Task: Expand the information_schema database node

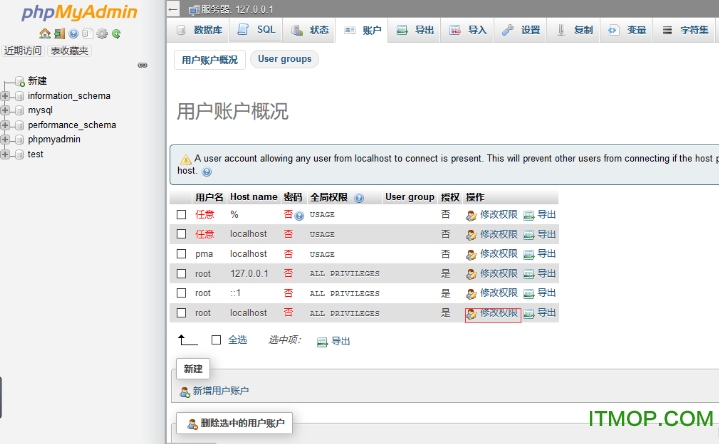Action: [6, 96]
